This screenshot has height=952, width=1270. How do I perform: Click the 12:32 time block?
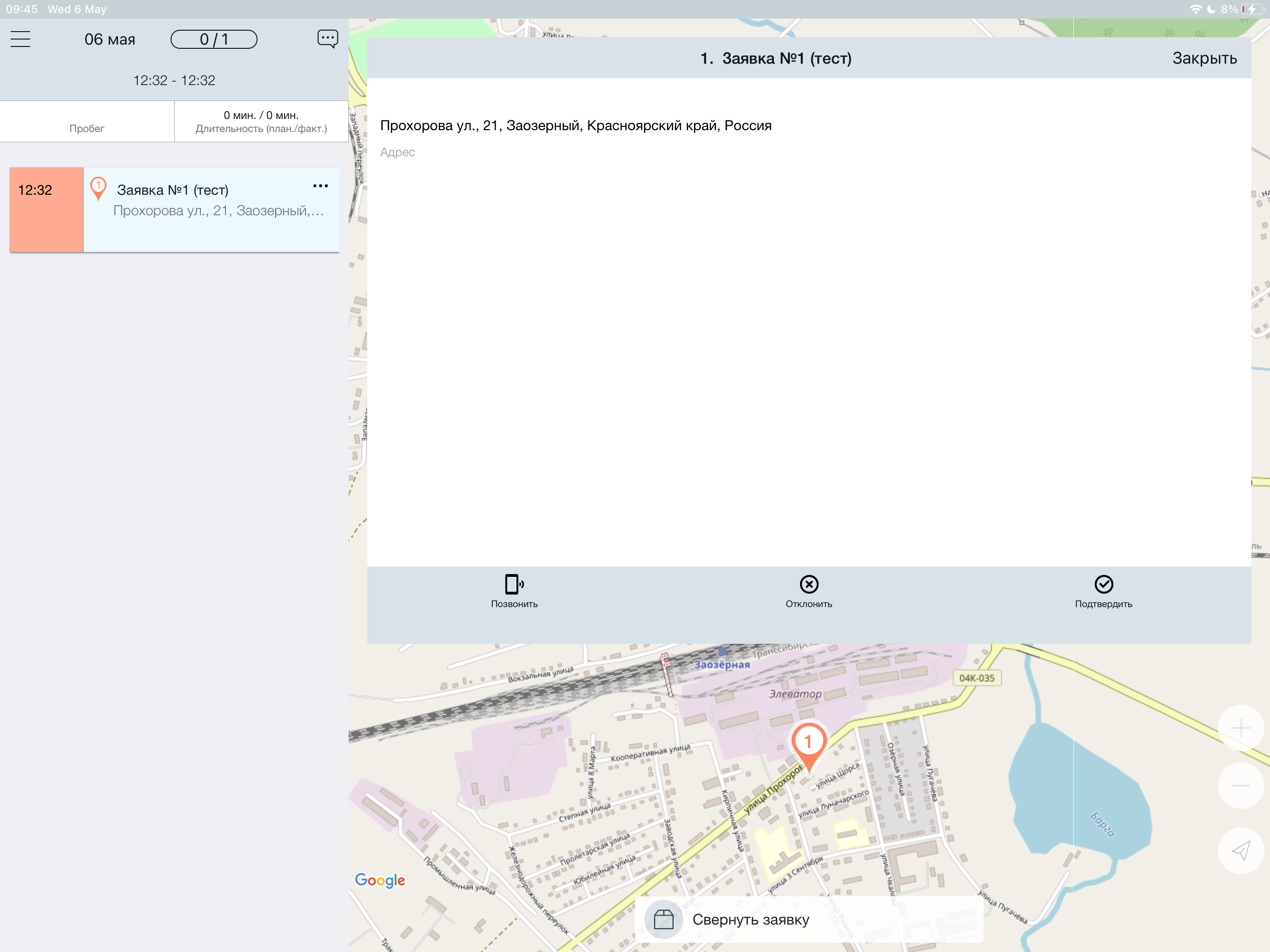click(46, 210)
